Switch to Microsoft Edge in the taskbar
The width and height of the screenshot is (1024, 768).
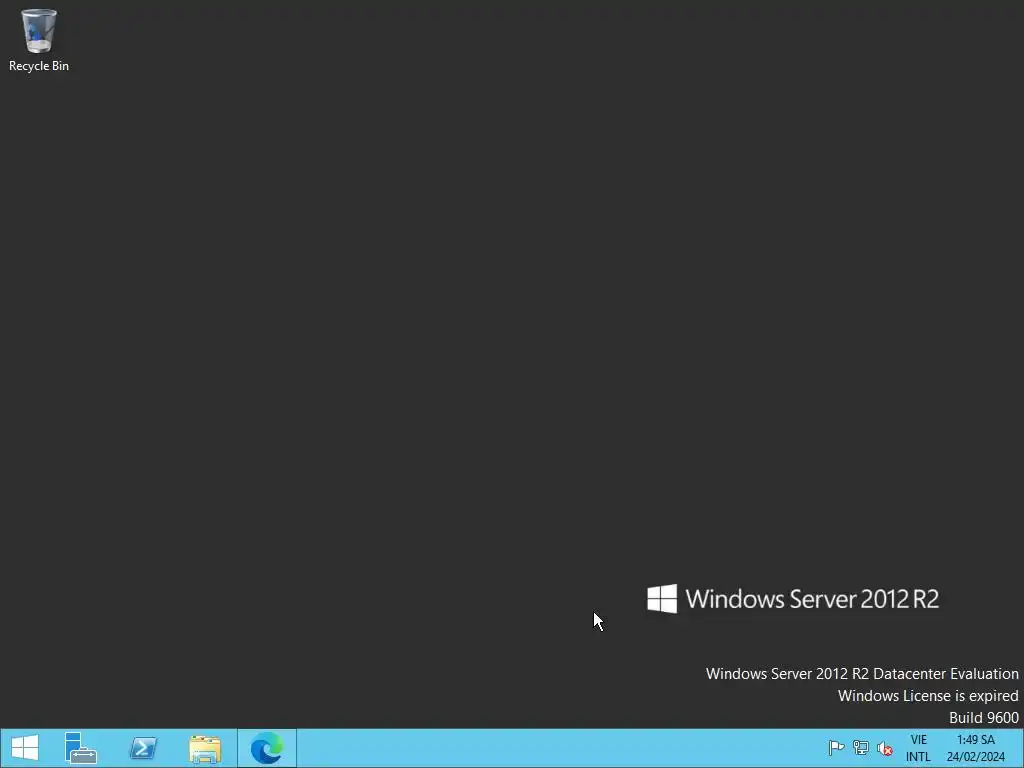(x=267, y=748)
